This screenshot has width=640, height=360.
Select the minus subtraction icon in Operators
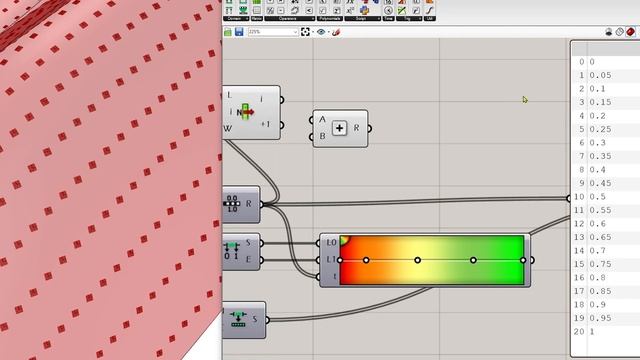tap(281, 10)
